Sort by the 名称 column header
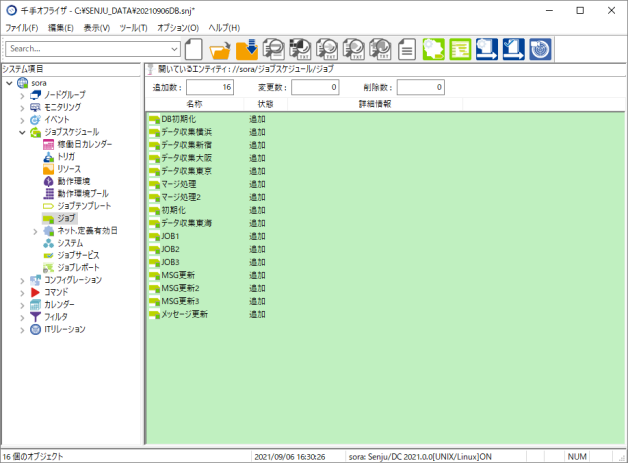The height and width of the screenshot is (463, 628). click(194, 104)
